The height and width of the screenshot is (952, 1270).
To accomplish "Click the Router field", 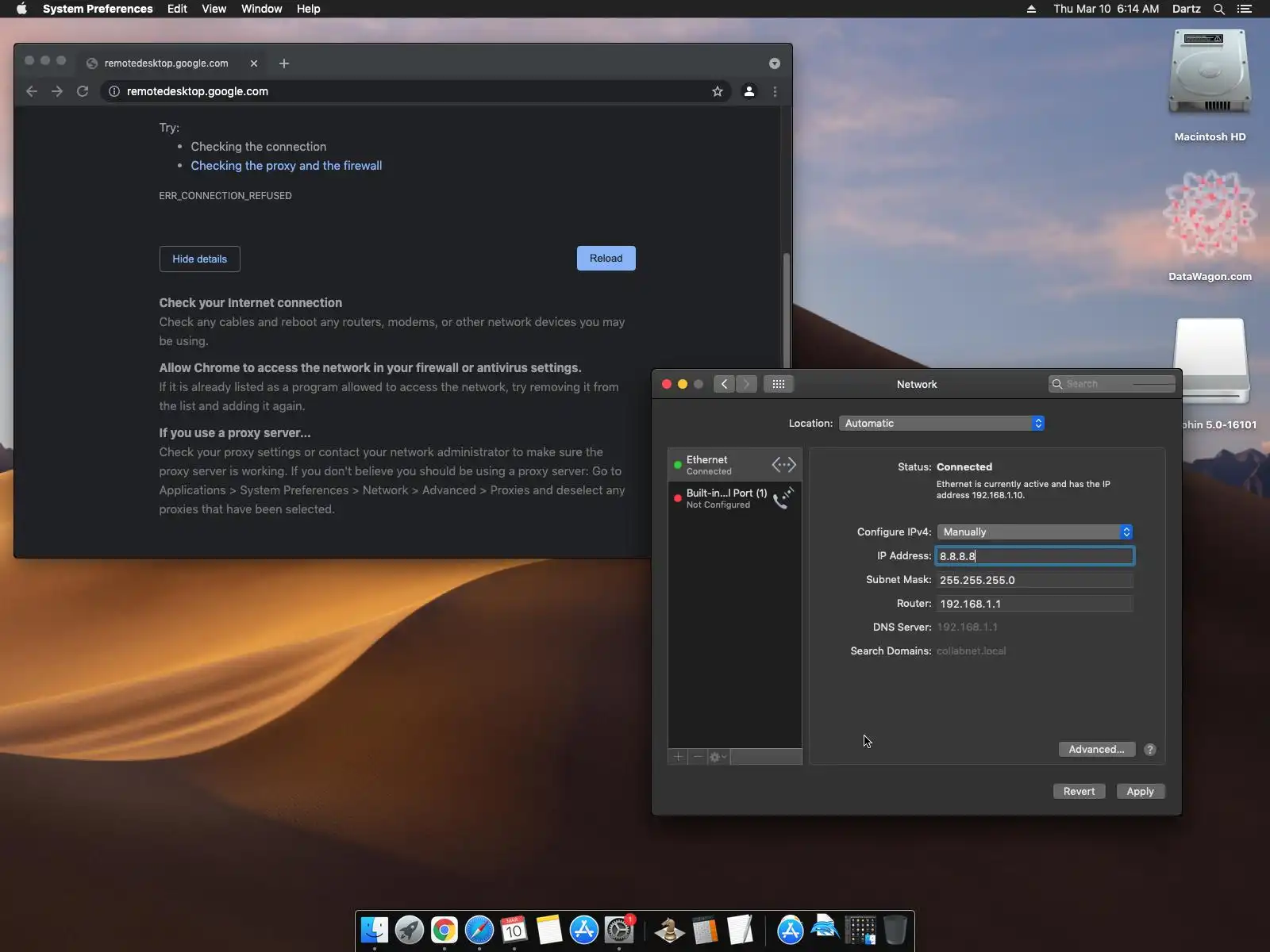I will coord(1035,604).
